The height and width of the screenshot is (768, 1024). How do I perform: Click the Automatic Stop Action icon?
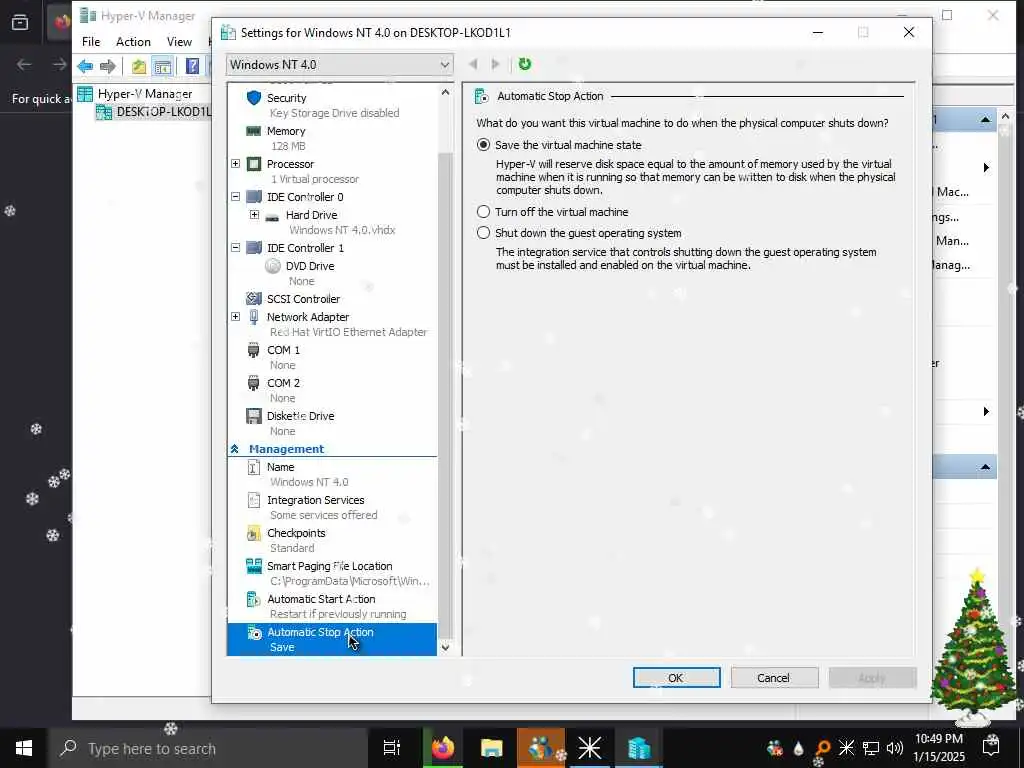coord(254,633)
